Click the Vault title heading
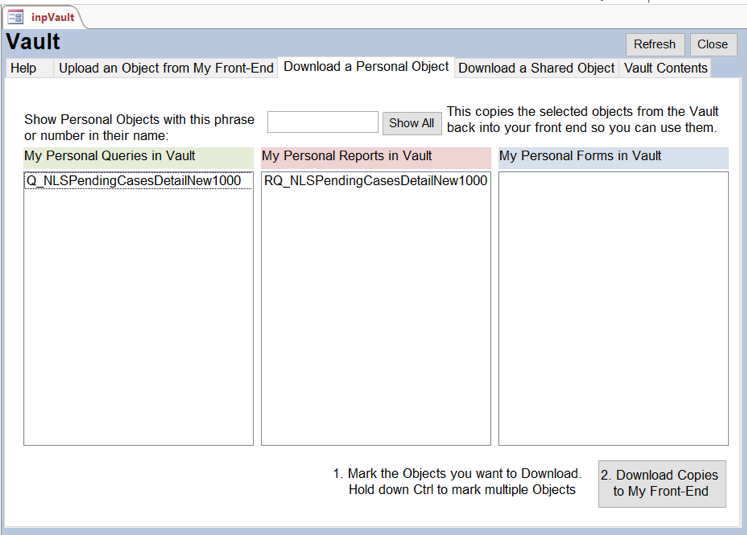The image size is (747, 535). (34, 42)
